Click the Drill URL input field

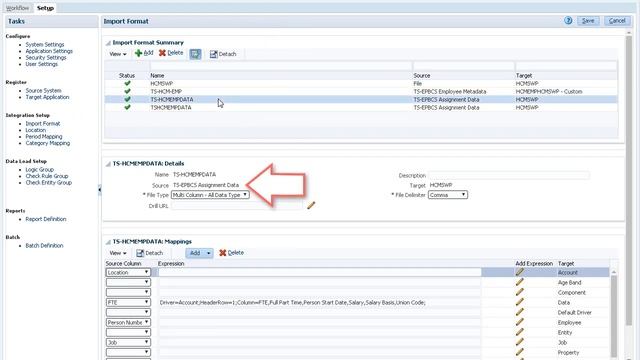click(x=237, y=206)
